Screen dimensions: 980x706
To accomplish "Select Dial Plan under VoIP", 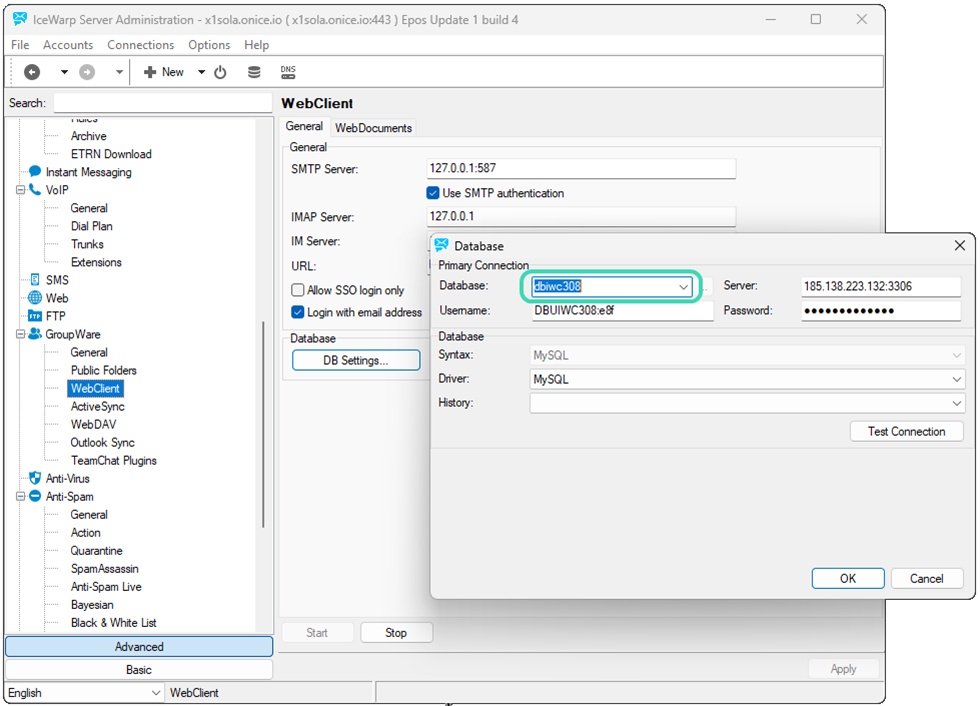I will click(92, 226).
